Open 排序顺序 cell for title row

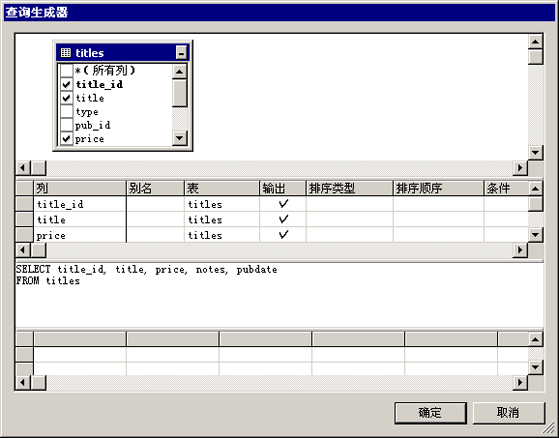439,219
